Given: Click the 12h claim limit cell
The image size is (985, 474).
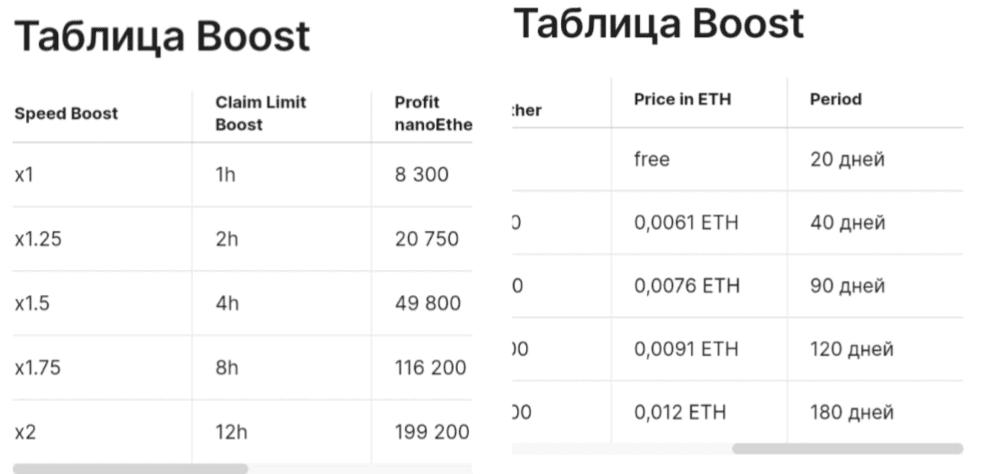Looking at the screenshot, I should [x=230, y=432].
